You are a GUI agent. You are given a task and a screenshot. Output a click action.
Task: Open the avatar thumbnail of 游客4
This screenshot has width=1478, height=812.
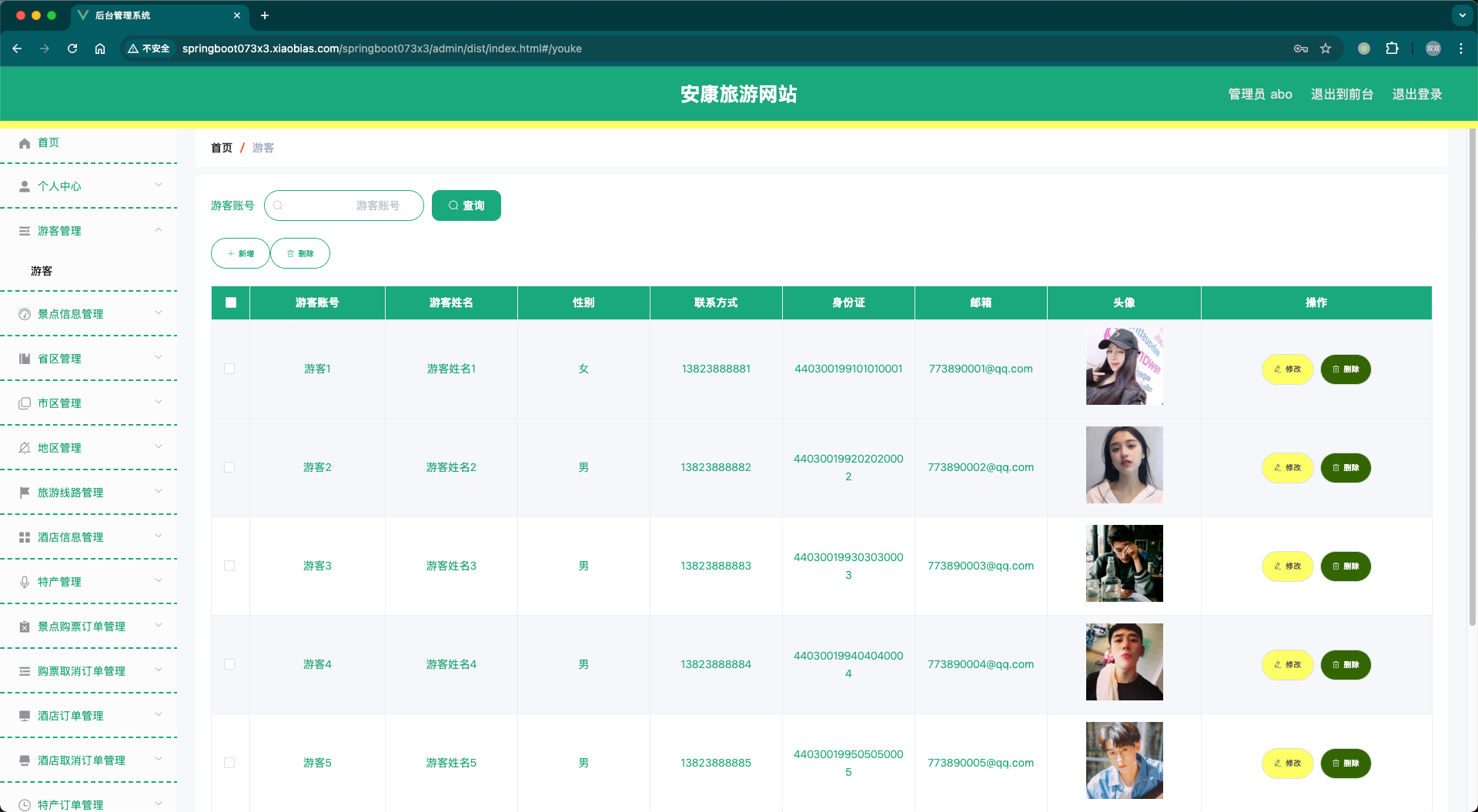click(1124, 662)
